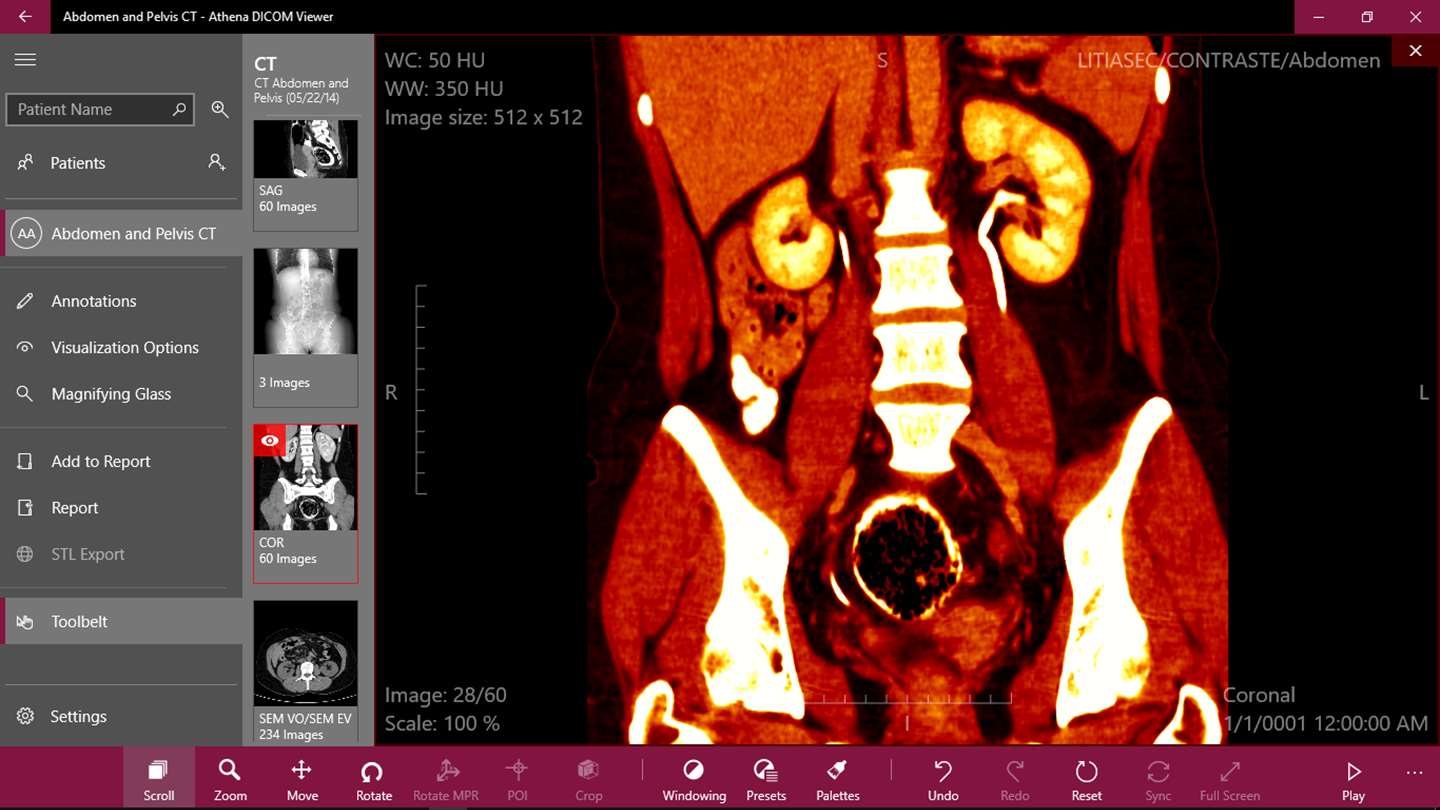Open the hamburger navigation menu

(25, 60)
